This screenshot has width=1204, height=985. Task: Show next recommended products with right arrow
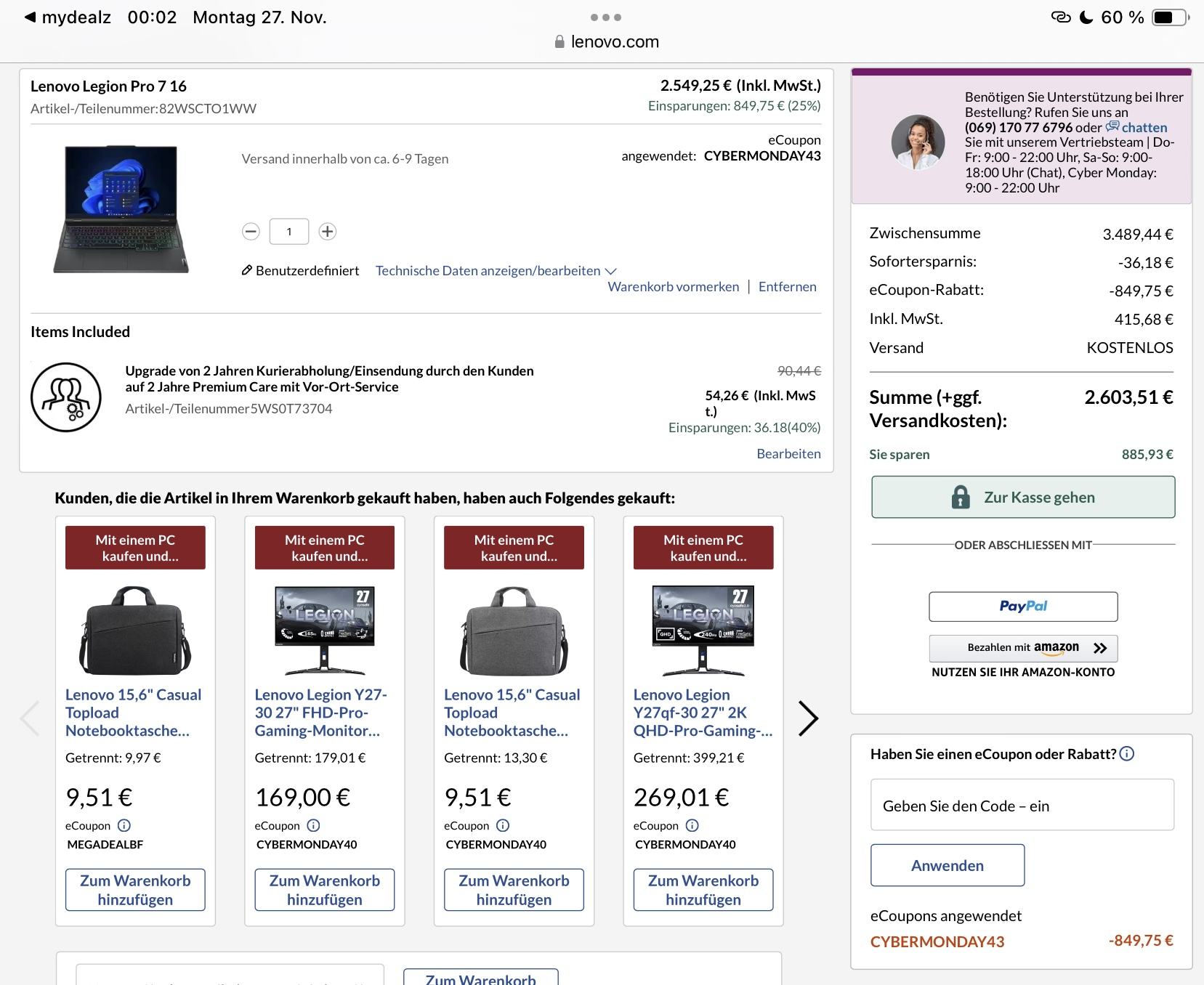coord(808,718)
